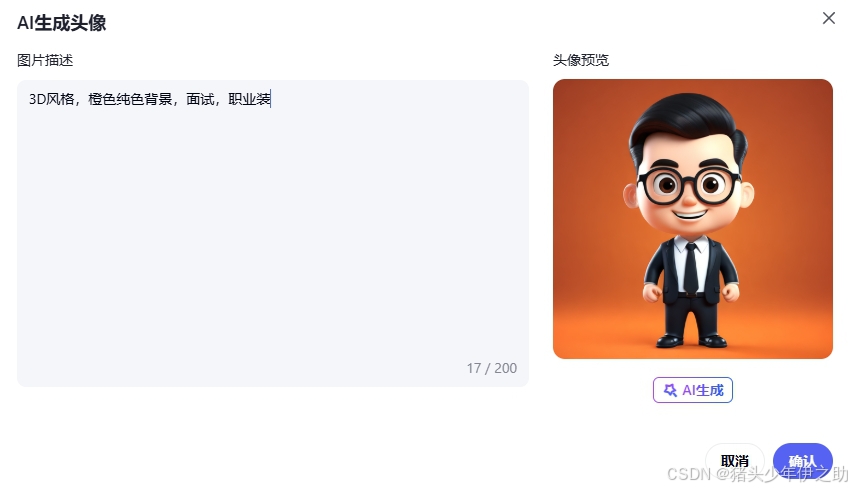Click the character's black hair

688,121
